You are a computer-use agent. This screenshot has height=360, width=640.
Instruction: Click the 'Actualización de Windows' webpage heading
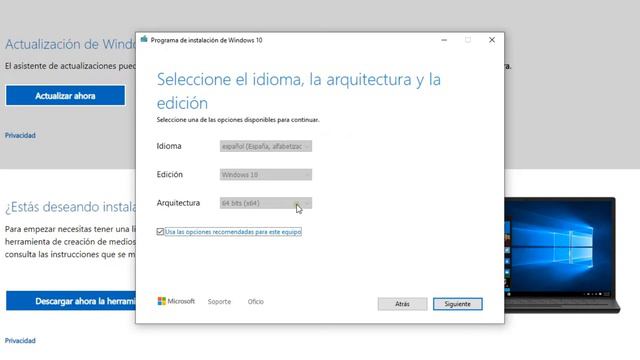(70, 44)
